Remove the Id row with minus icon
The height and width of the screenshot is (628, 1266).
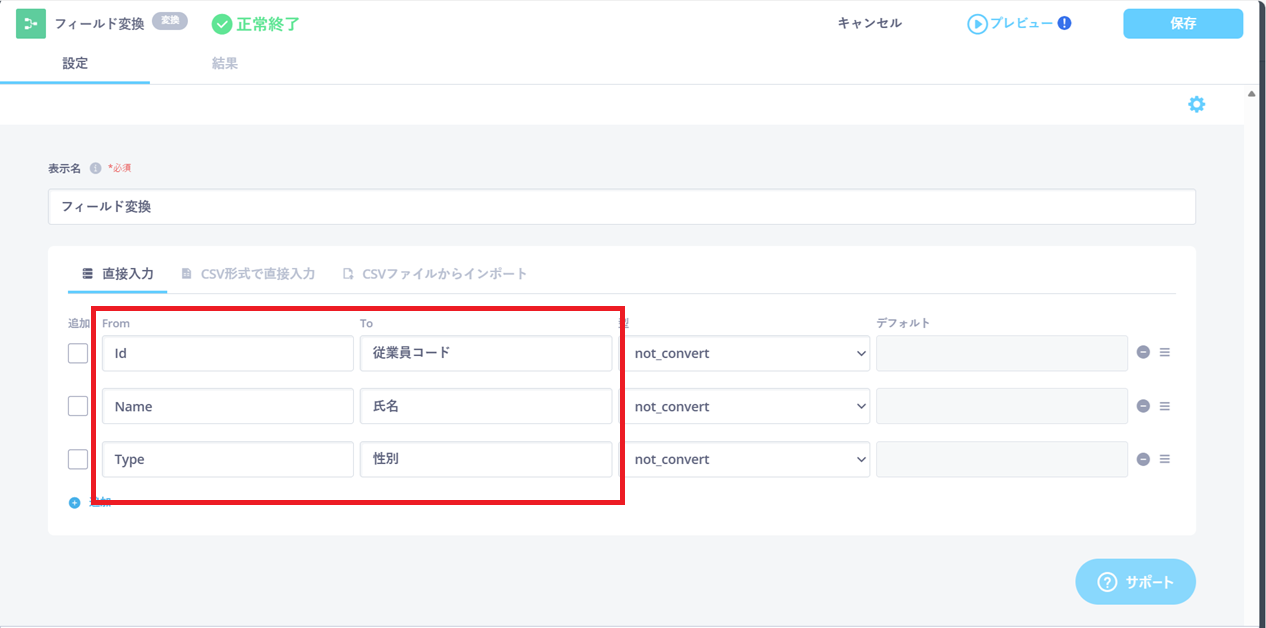point(1143,353)
